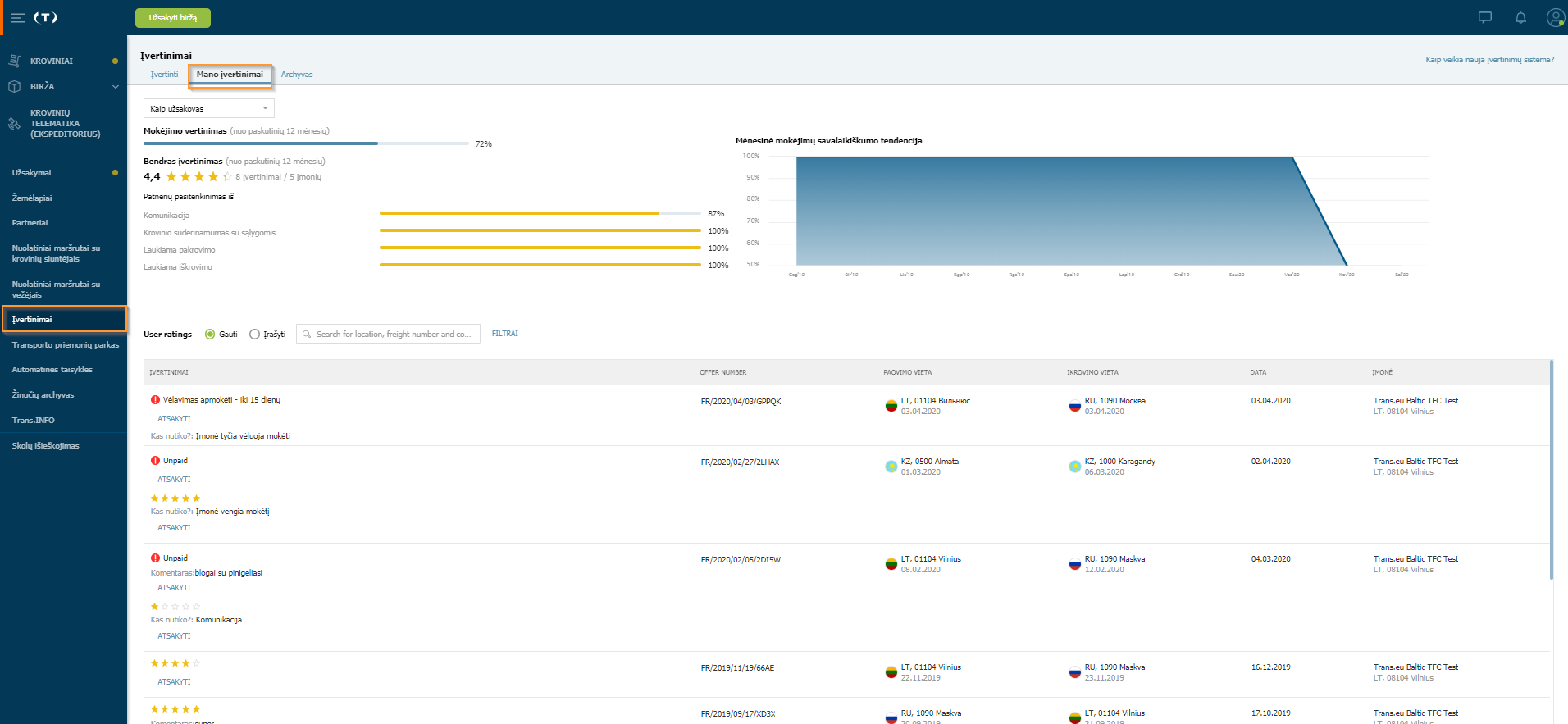1568x724 pixels.
Task: Switch to the Mano įvertinimai tab
Action: point(230,75)
